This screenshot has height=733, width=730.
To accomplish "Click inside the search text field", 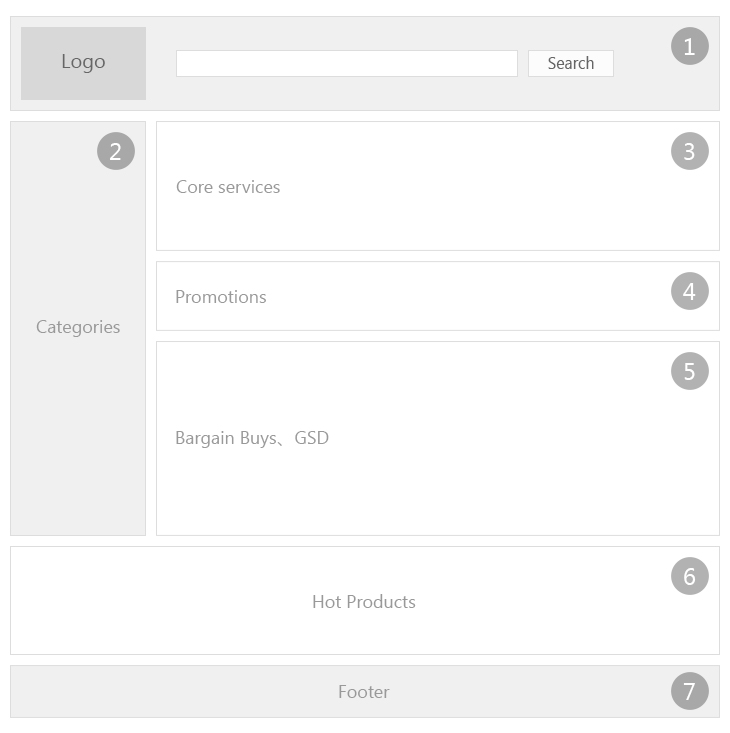I will pos(346,63).
